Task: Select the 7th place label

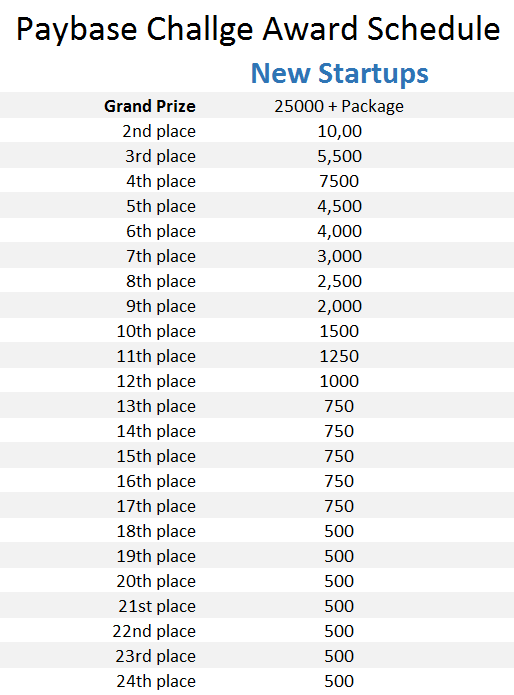Action: [x=161, y=256]
